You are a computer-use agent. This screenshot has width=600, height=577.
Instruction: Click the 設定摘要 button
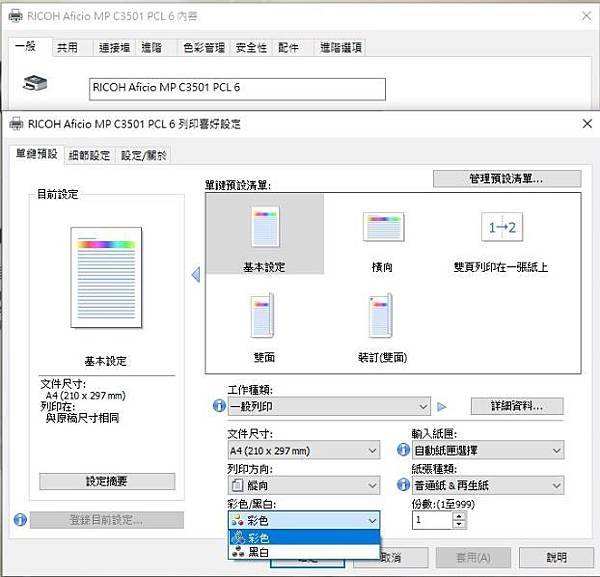tap(107, 481)
